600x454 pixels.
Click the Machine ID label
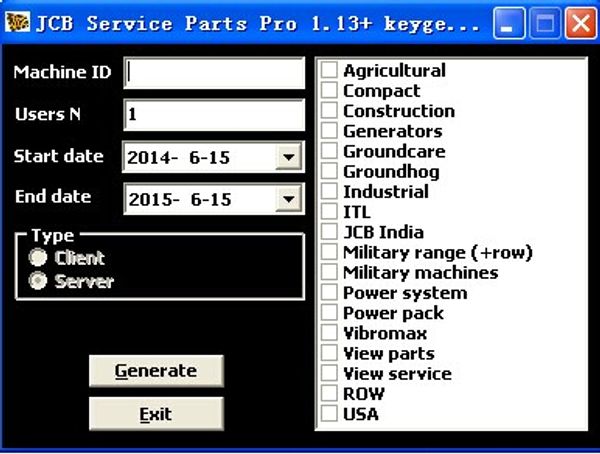click(62, 72)
